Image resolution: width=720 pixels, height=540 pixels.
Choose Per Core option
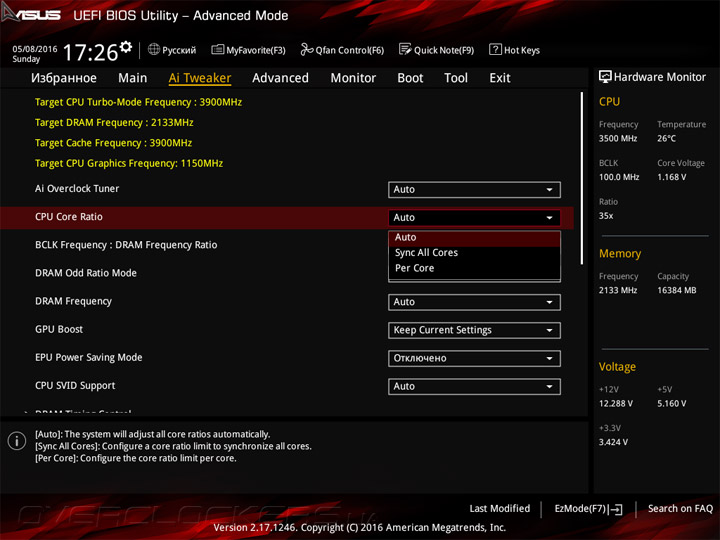pos(474,268)
